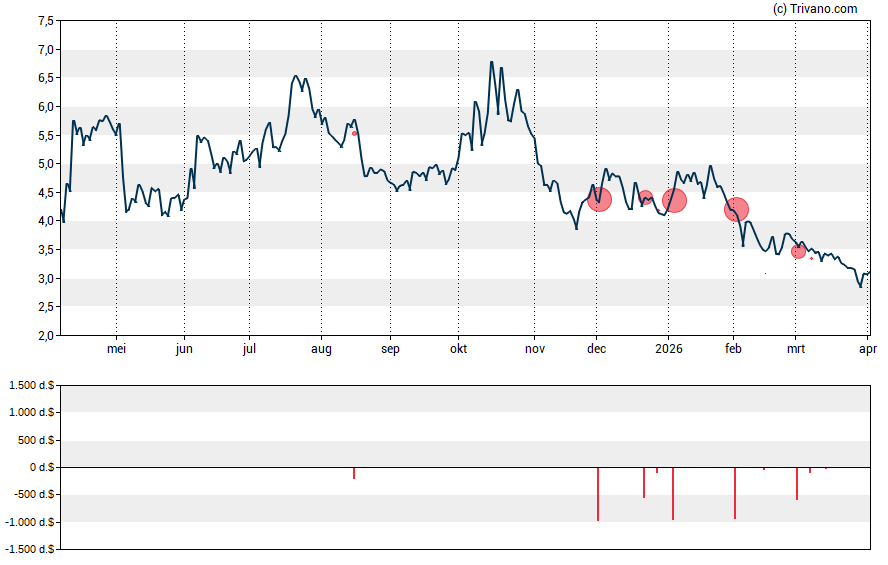Click the '3,0' price axis label

coord(46,279)
